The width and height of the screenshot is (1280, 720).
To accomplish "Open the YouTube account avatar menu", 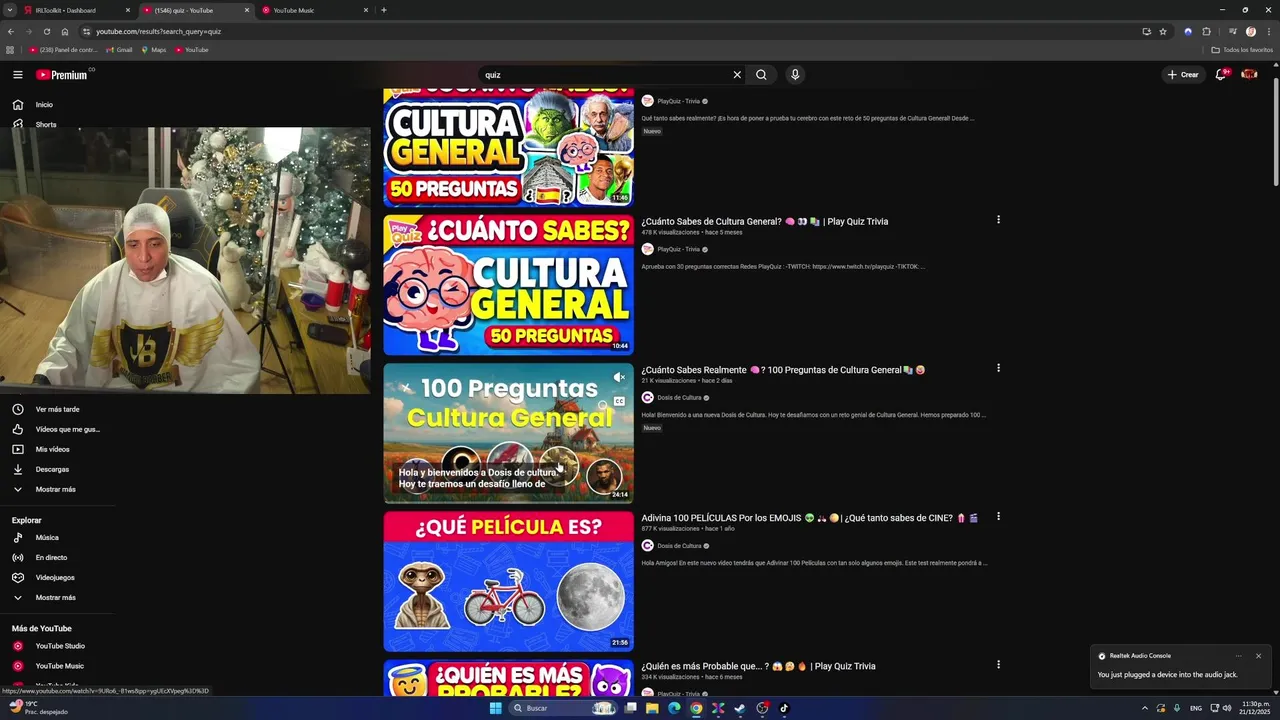I will (1249, 75).
